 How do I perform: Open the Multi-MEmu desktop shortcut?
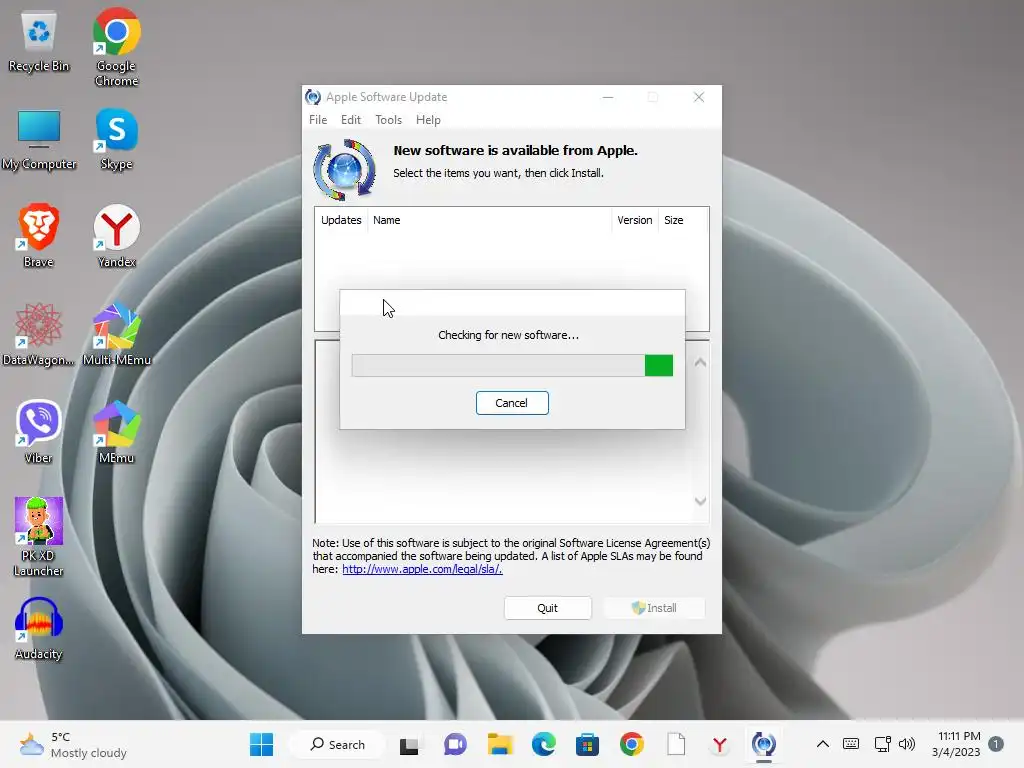click(116, 334)
